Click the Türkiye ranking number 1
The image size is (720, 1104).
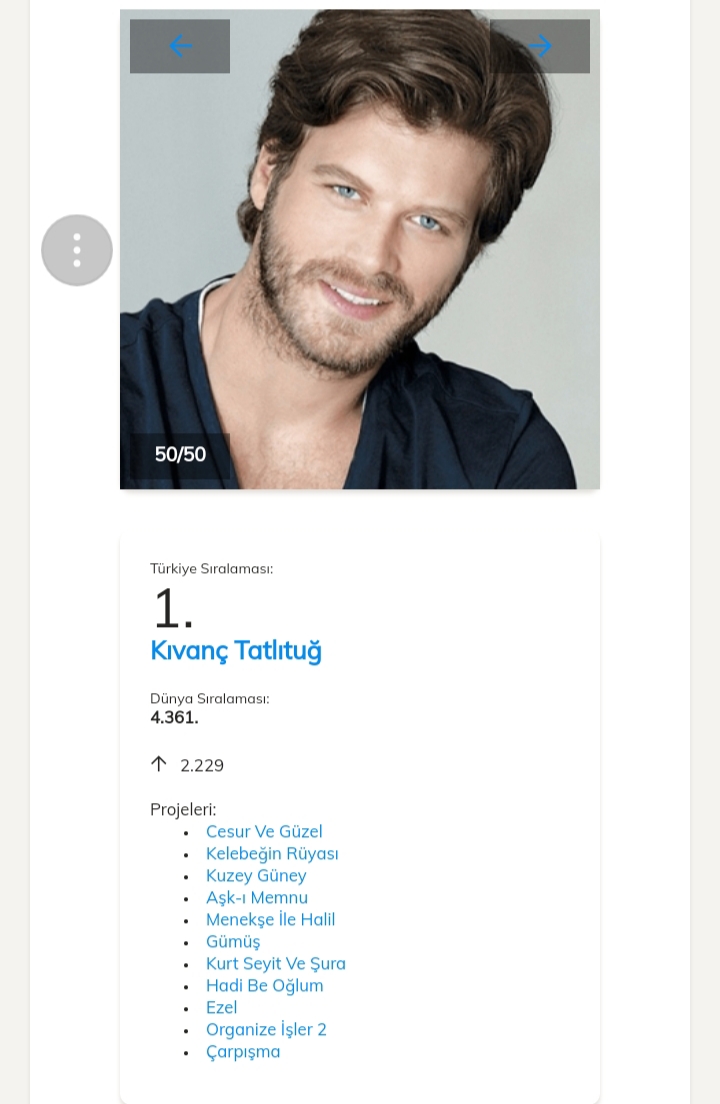(172, 608)
